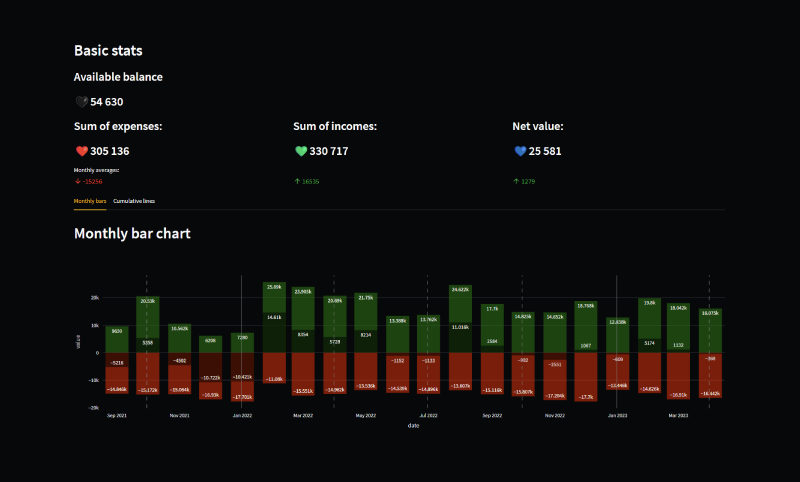Click the green up arrow under incomes
800x482 pixels.
coord(296,181)
